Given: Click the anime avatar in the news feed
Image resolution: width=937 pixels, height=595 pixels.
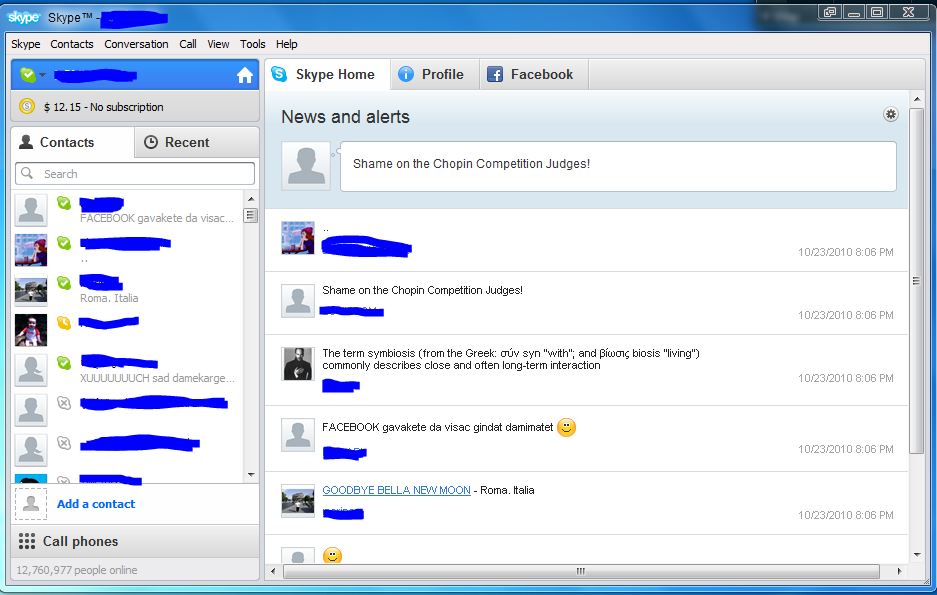Looking at the screenshot, I should click(298, 238).
